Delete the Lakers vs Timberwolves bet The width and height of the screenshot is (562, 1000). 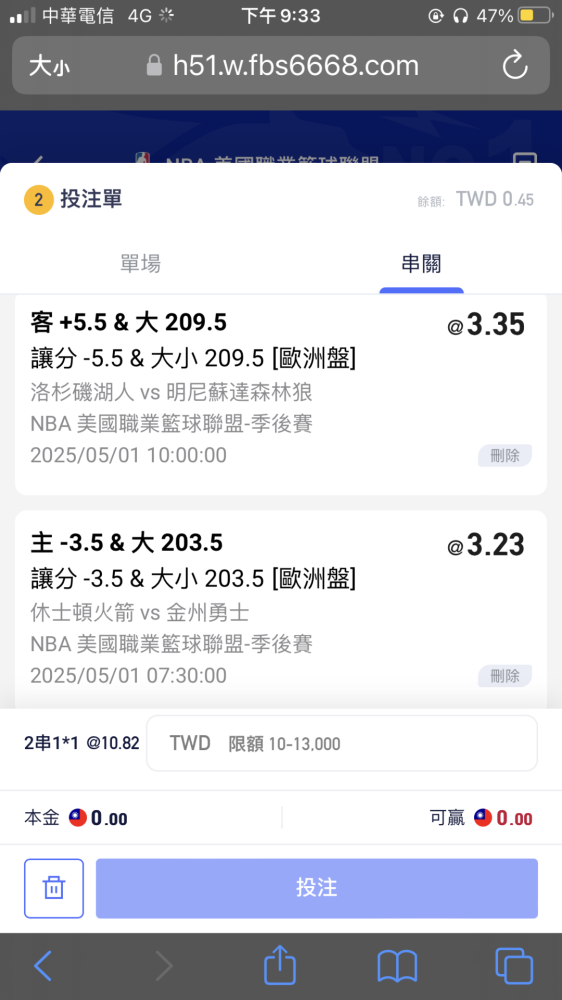coord(505,455)
